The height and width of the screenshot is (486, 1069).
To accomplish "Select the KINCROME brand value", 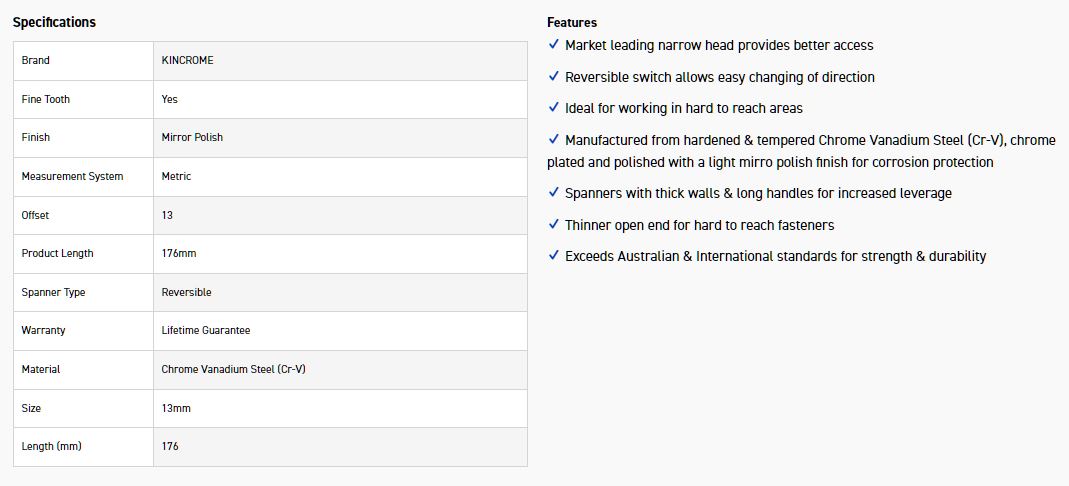I will 187,60.
